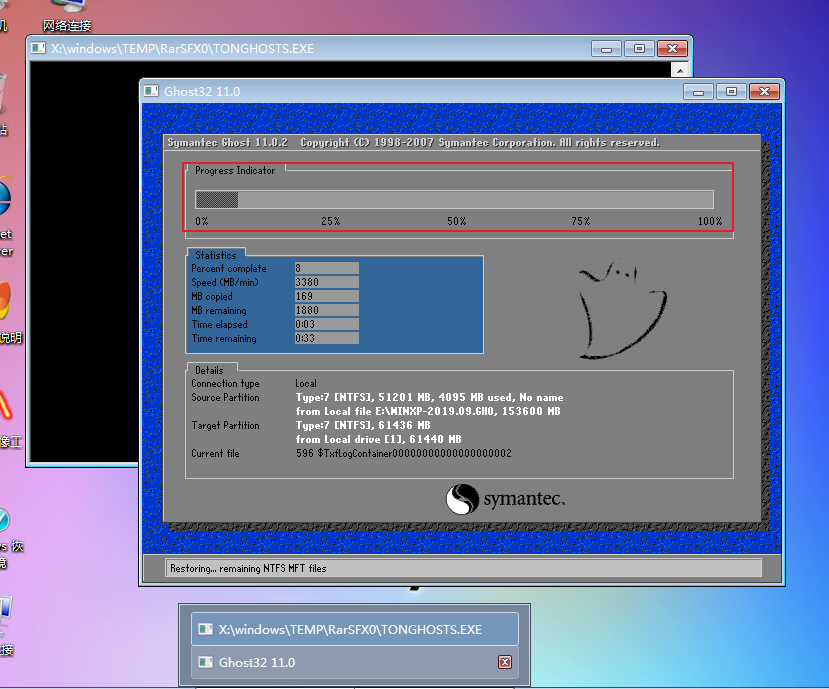Click the Current file $TxfLogContainer text
The width and height of the screenshot is (829, 689).
pyautogui.click(x=404, y=453)
